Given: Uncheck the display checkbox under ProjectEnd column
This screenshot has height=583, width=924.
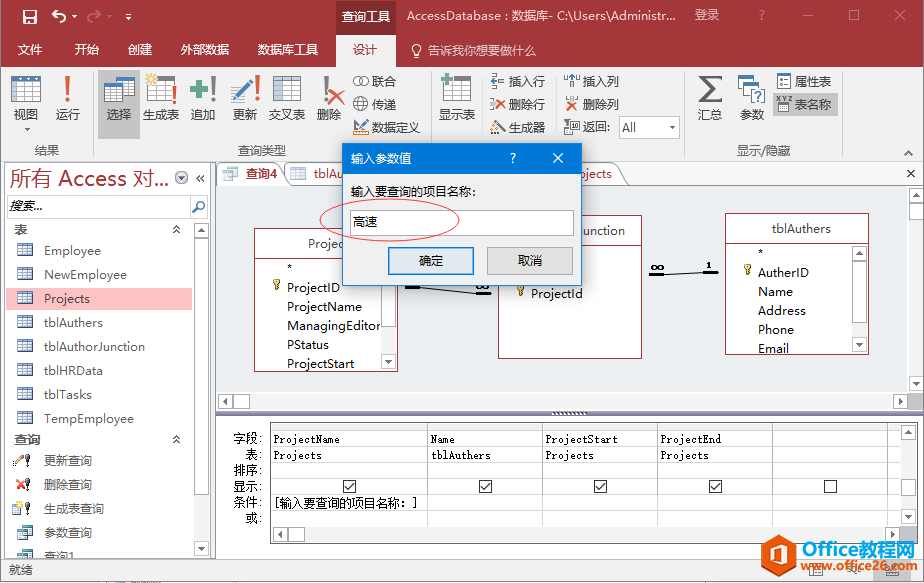Looking at the screenshot, I should 715,486.
